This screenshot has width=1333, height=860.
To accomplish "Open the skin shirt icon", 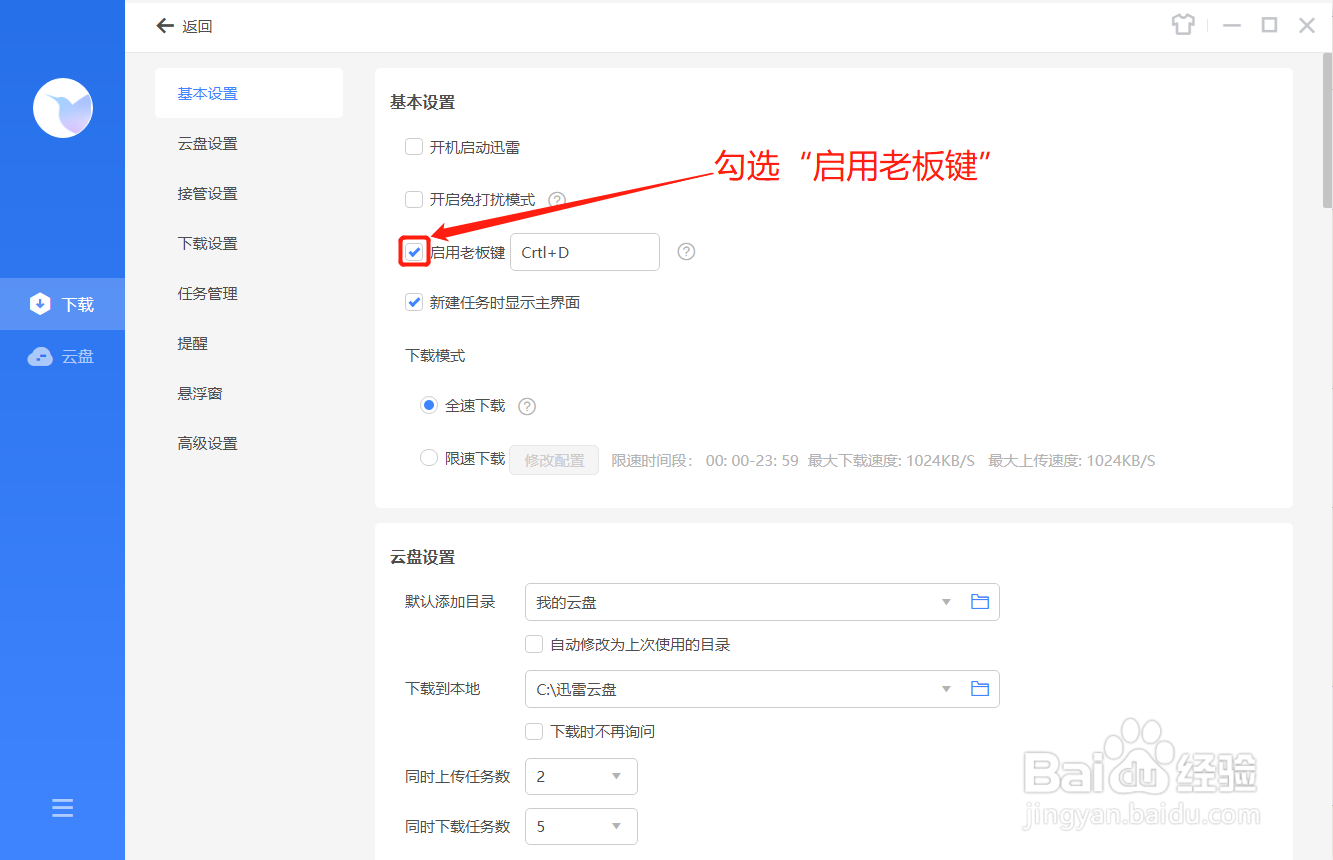I will click(1184, 25).
